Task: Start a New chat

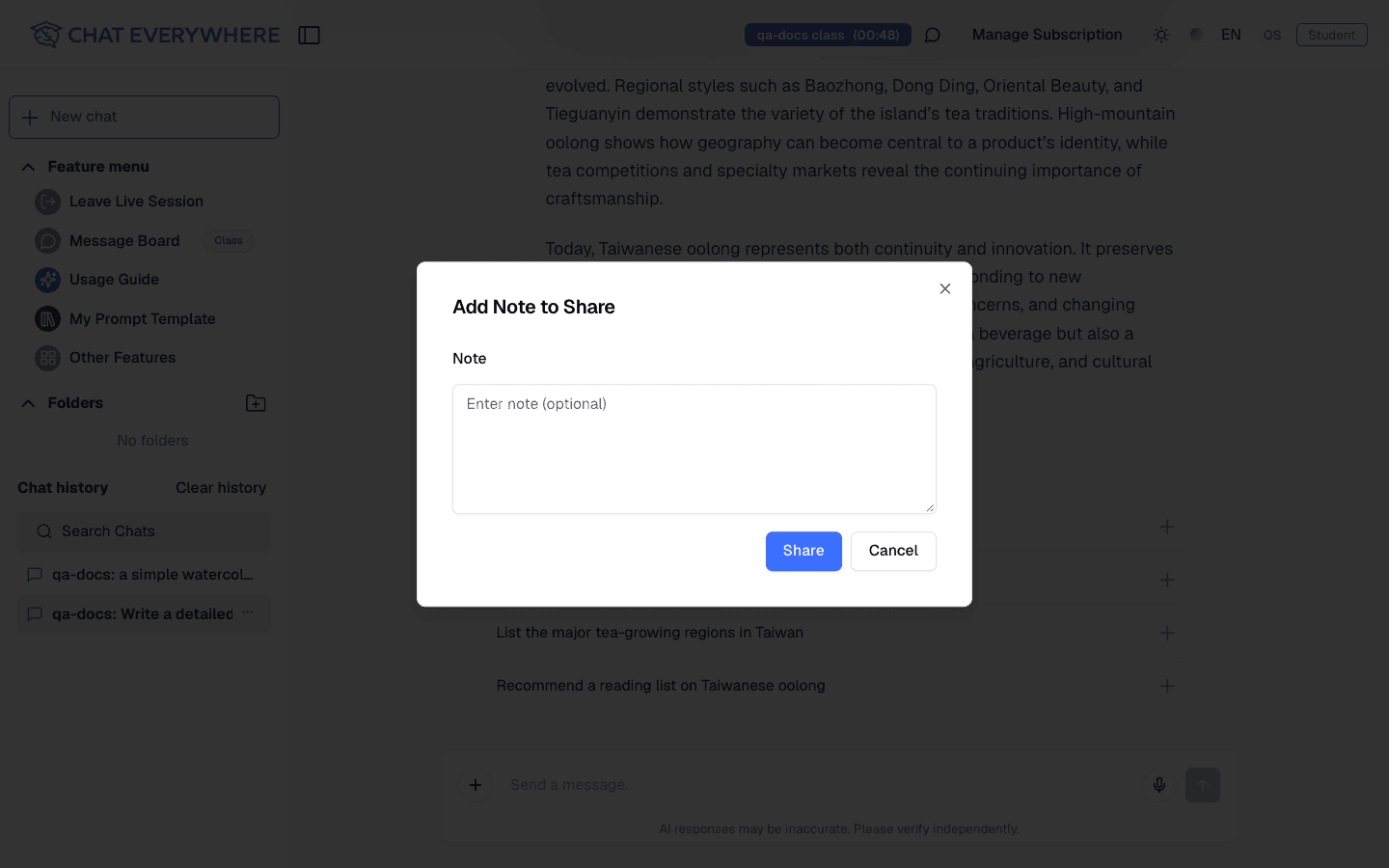Action: tap(144, 117)
